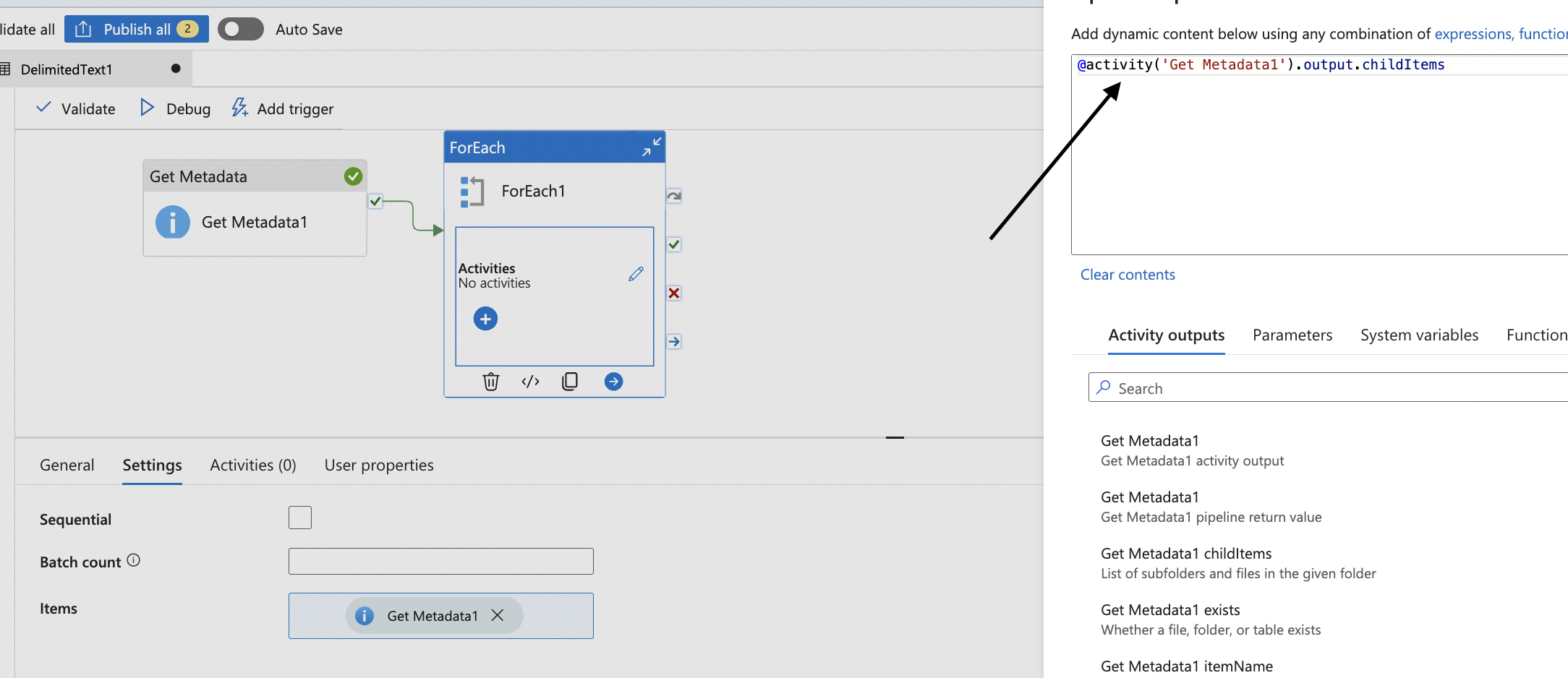The width and height of the screenshot is (1568, 678).
Task: Run the pipeline with Debug
Action: coord(174,108)
